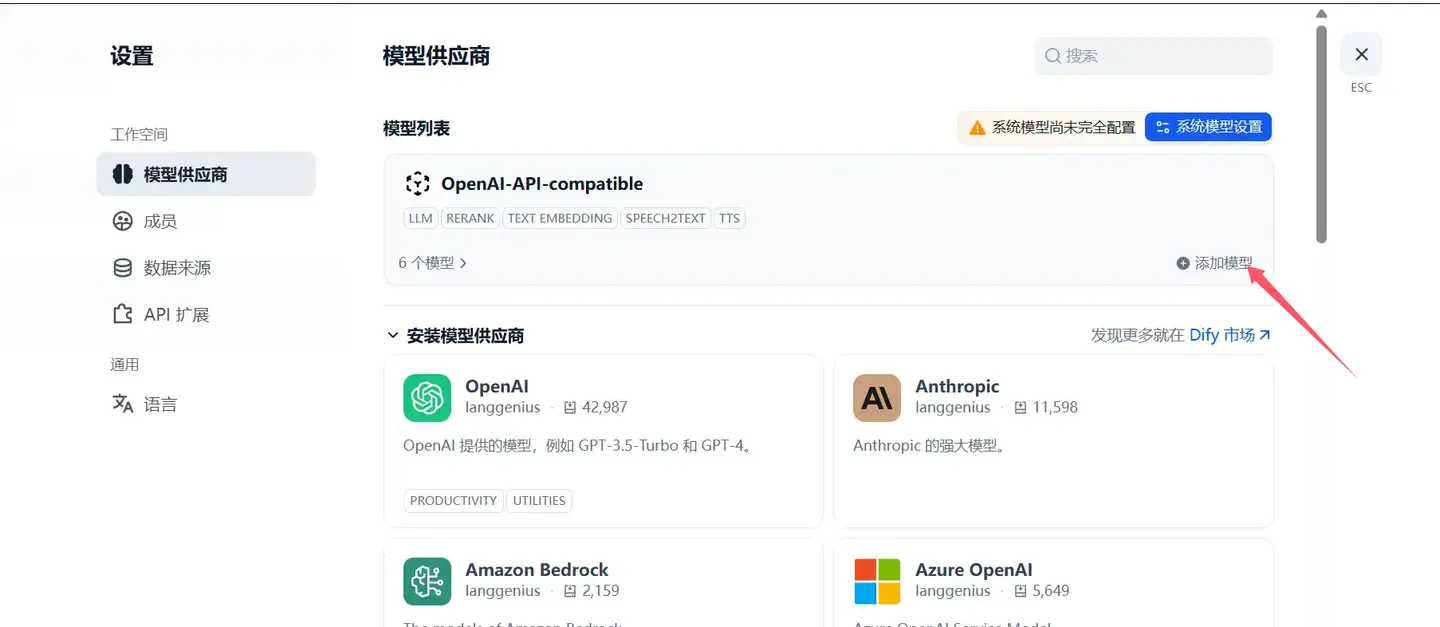This screenshot has width=1440, height=627.
Task: Open the OpenAI provider card title
Action: 497,386
